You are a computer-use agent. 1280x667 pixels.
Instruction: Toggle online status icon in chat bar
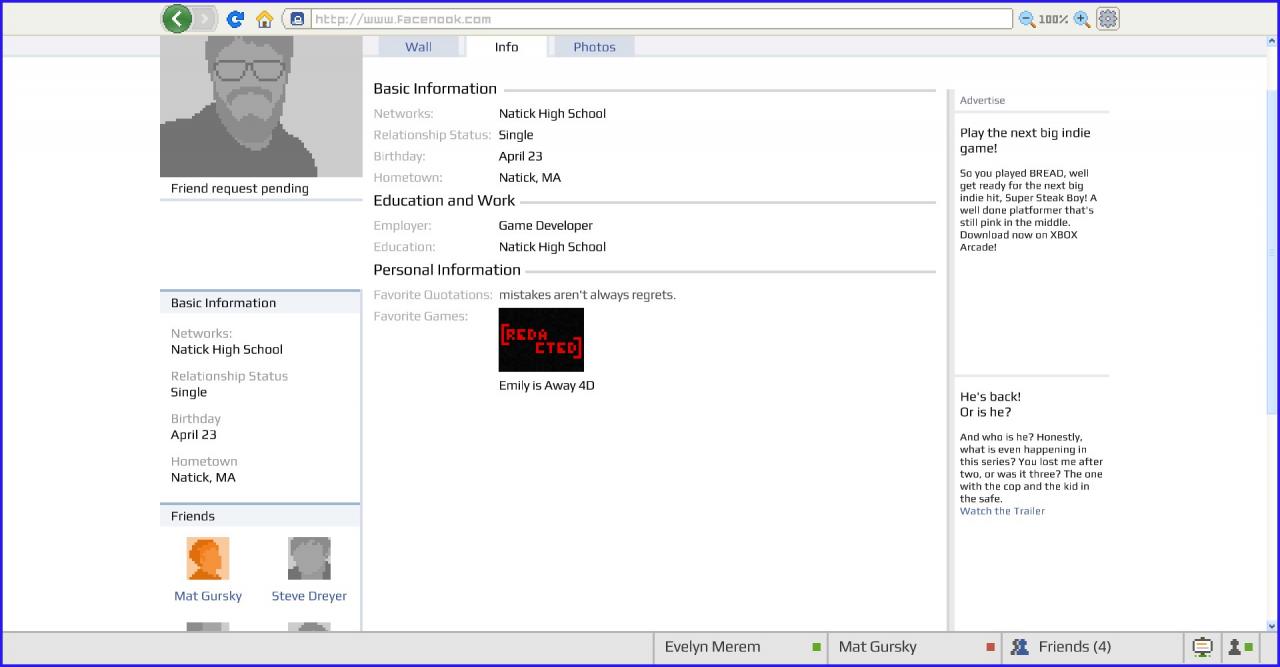1240,647
